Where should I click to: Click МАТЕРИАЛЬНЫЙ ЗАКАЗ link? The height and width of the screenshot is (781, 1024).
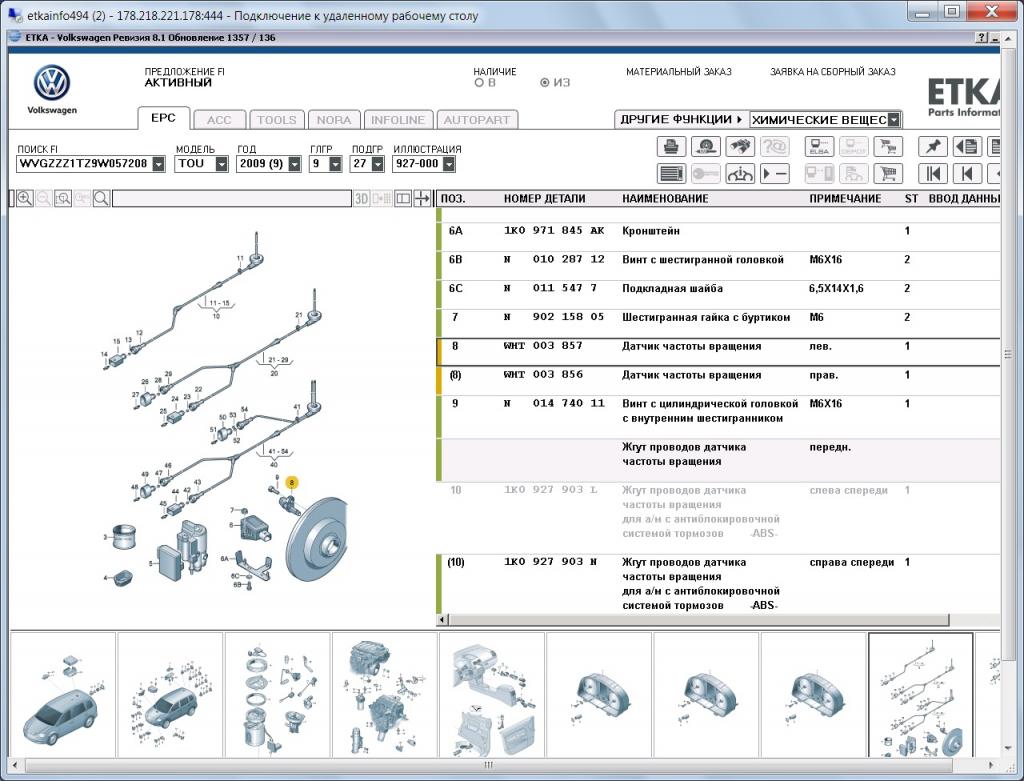(x=679, y=72)
